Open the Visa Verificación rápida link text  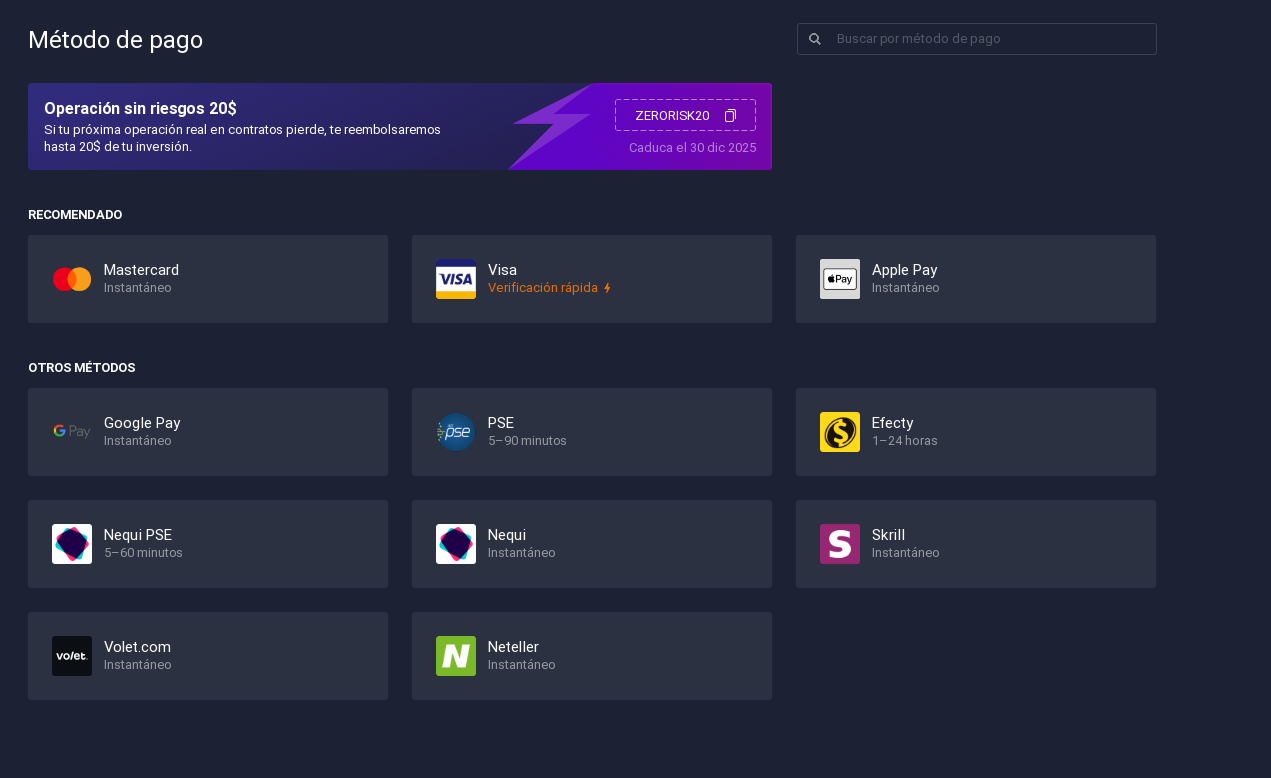[543, 288]
